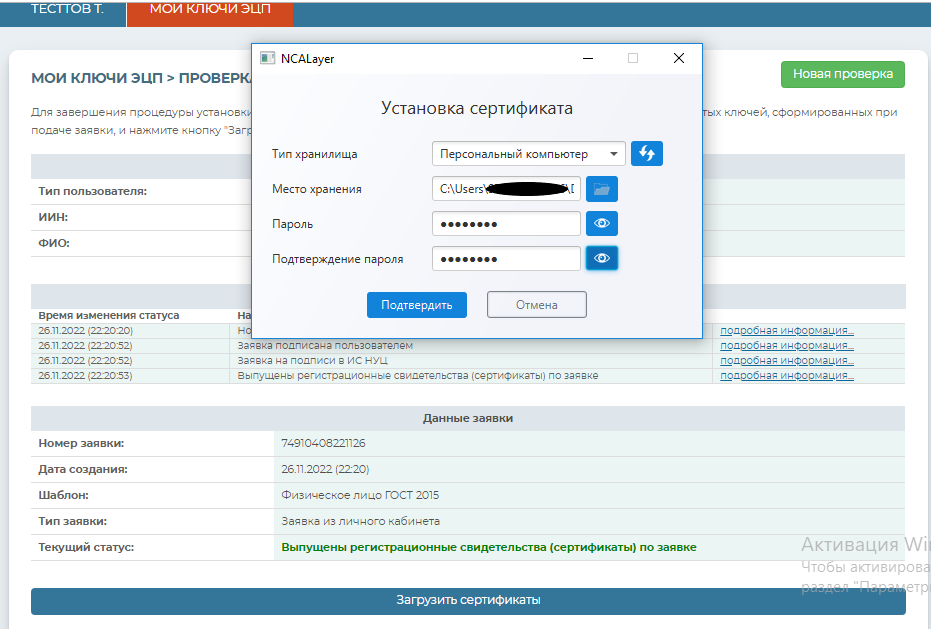
Task: Close the NCALayer dialog window
Action: (679, 59)
